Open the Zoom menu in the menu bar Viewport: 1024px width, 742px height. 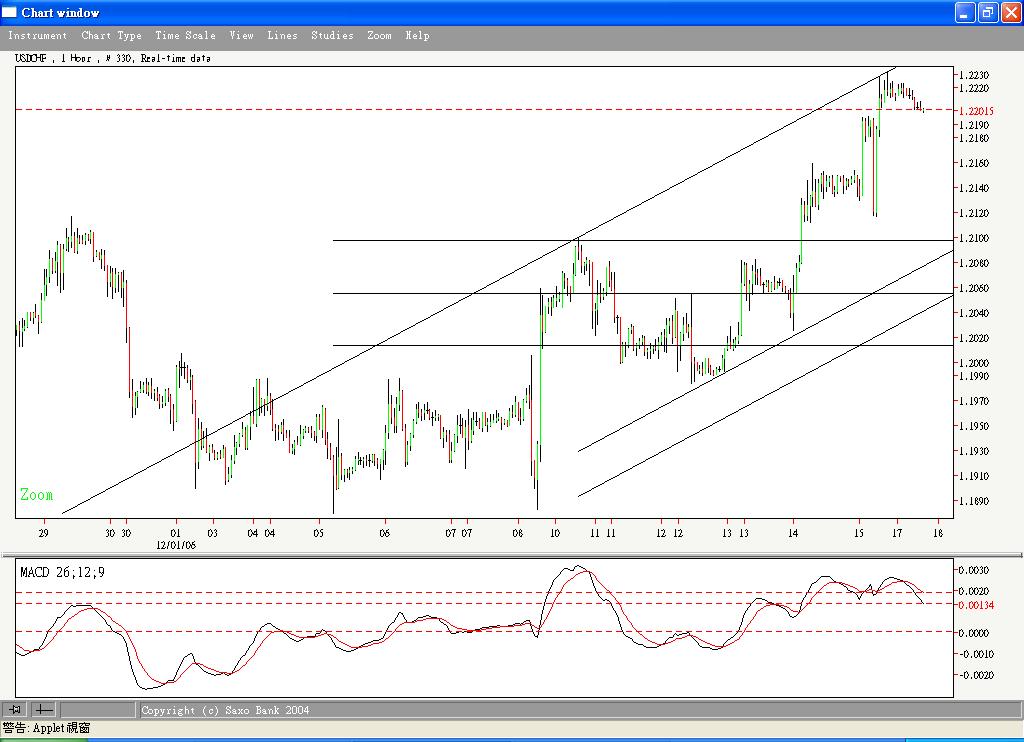pos(379,35)
